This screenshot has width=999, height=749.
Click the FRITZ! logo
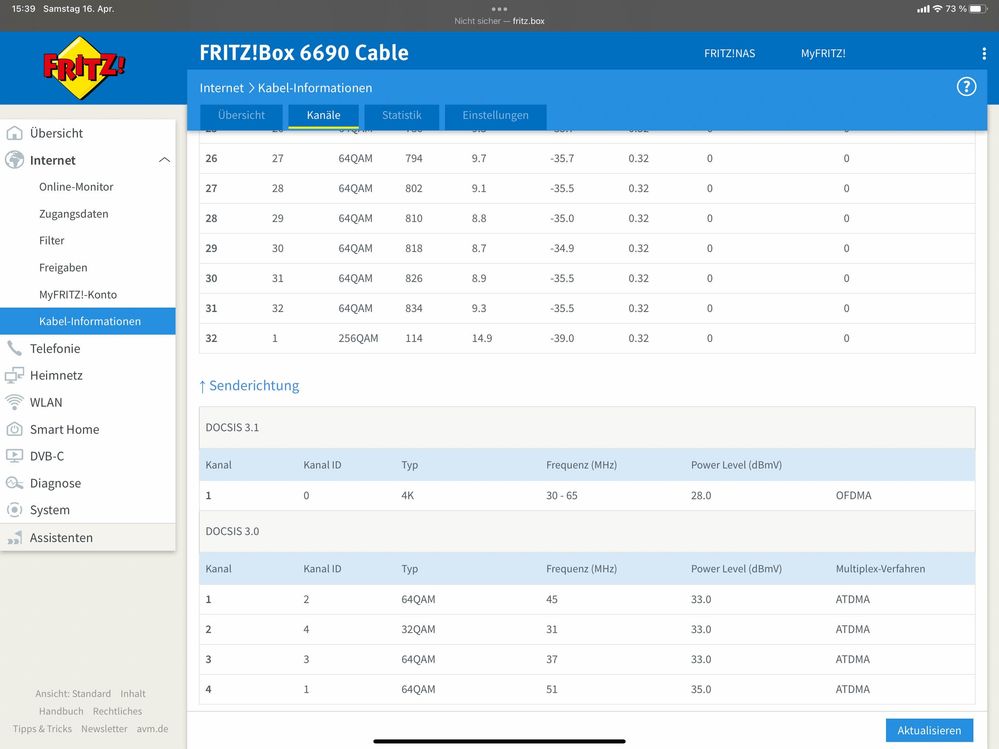84,68
